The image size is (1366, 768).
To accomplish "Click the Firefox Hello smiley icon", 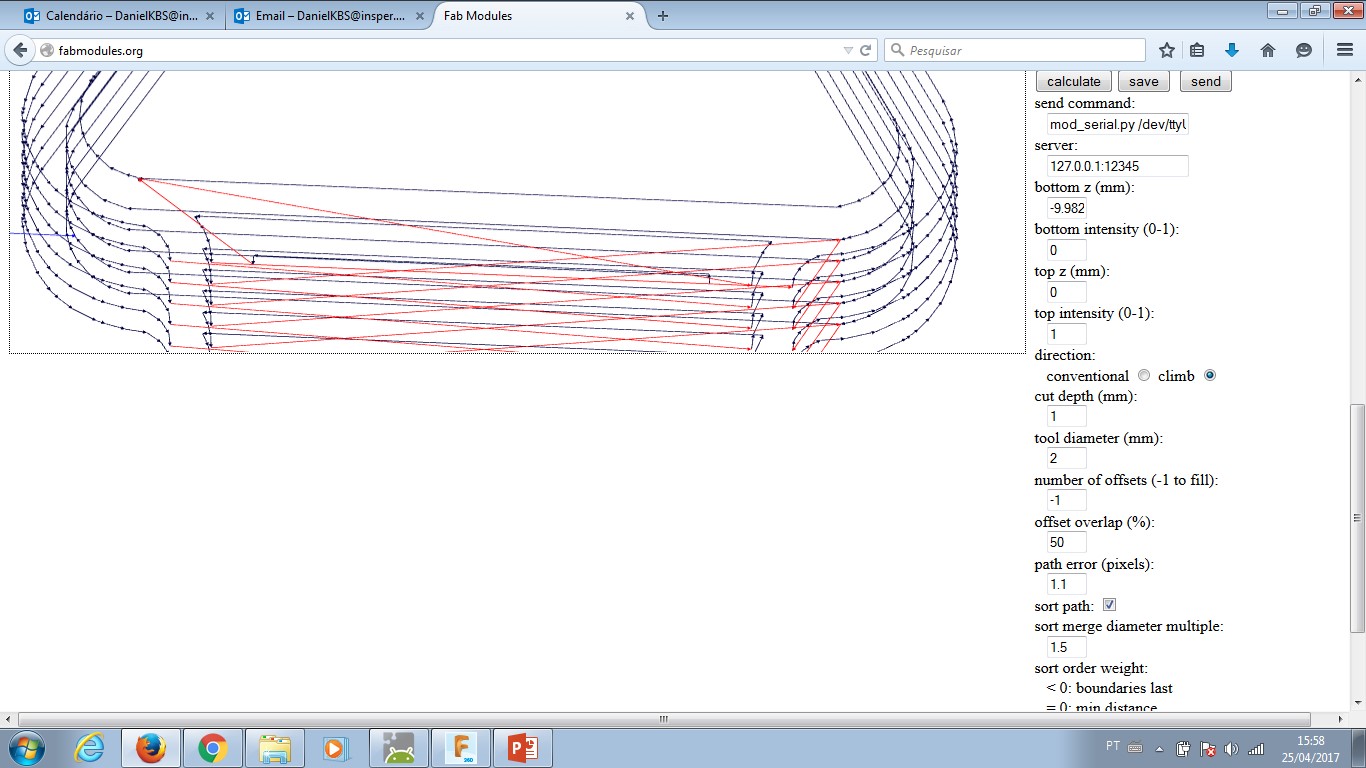I will 1303,50.
